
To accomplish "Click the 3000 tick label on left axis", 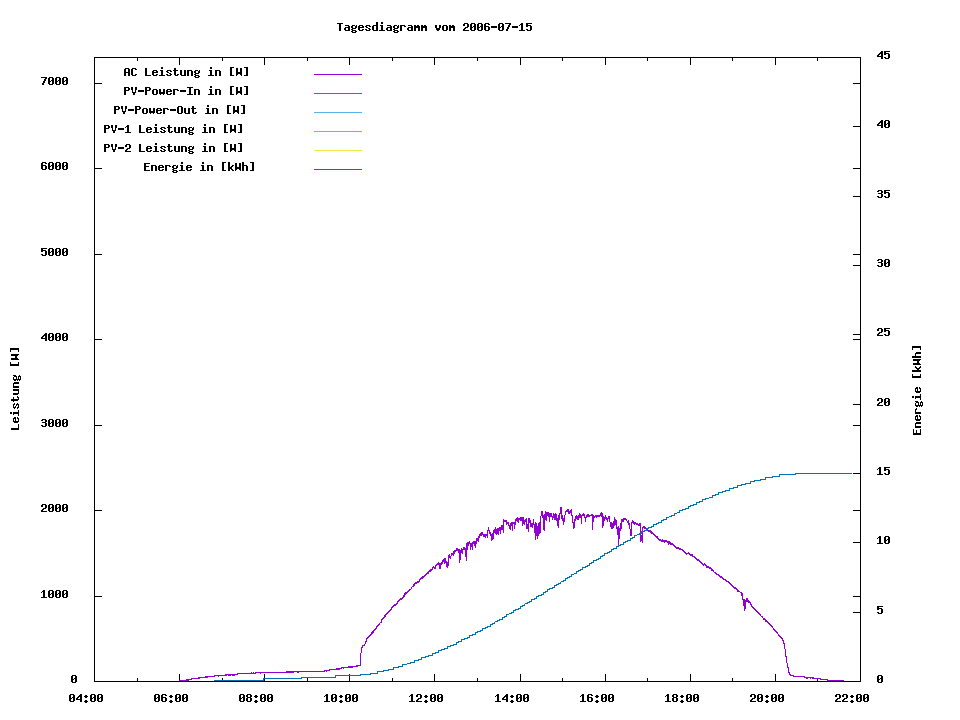I will [x=54, y=424].
